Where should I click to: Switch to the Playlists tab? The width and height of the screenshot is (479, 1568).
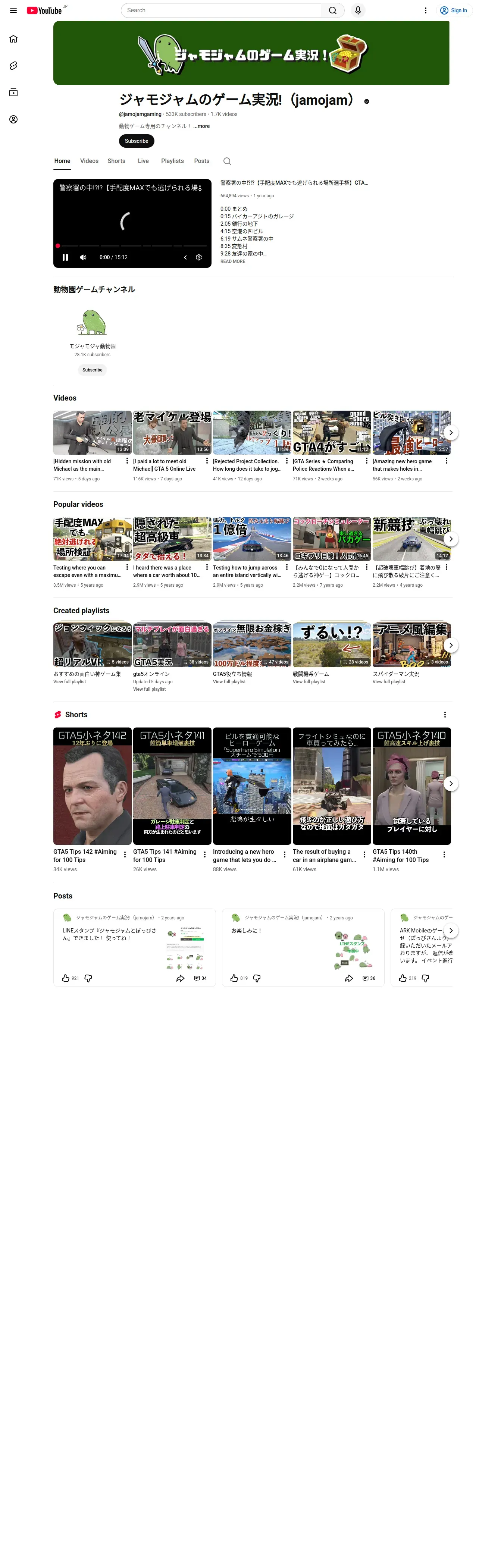tap(172, 161)
